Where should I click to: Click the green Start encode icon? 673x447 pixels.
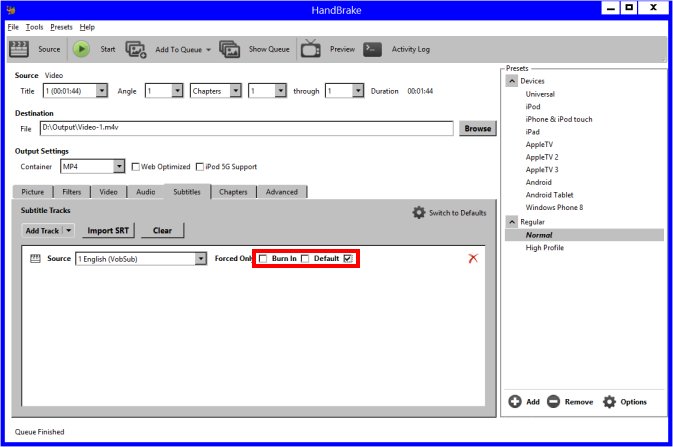click(x=81, y=49)
